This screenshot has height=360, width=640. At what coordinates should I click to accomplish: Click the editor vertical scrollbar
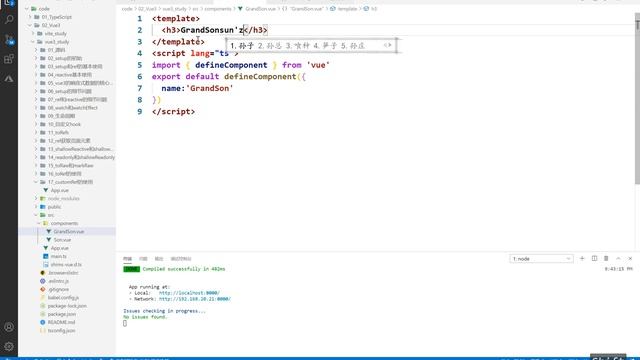(x=637, y=98)
